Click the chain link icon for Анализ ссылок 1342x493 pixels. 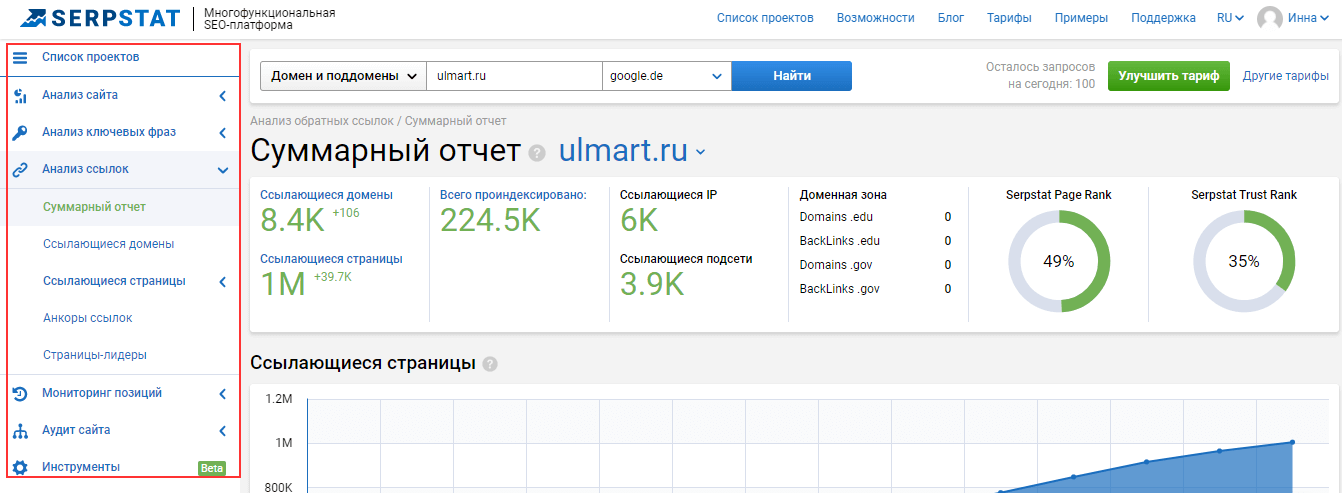(x=20, y=170)
